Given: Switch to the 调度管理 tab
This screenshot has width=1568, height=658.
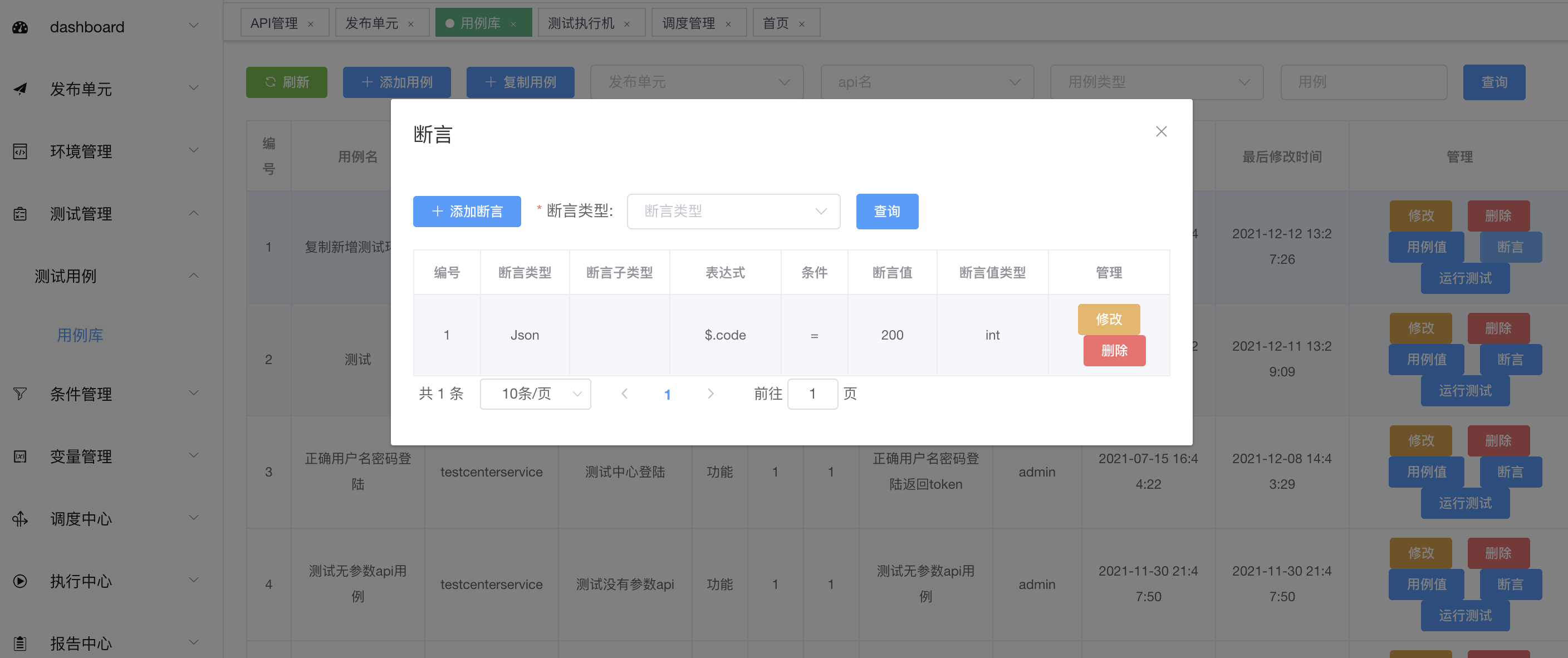Looking at the screenshot, I should (x=688, y=23).
